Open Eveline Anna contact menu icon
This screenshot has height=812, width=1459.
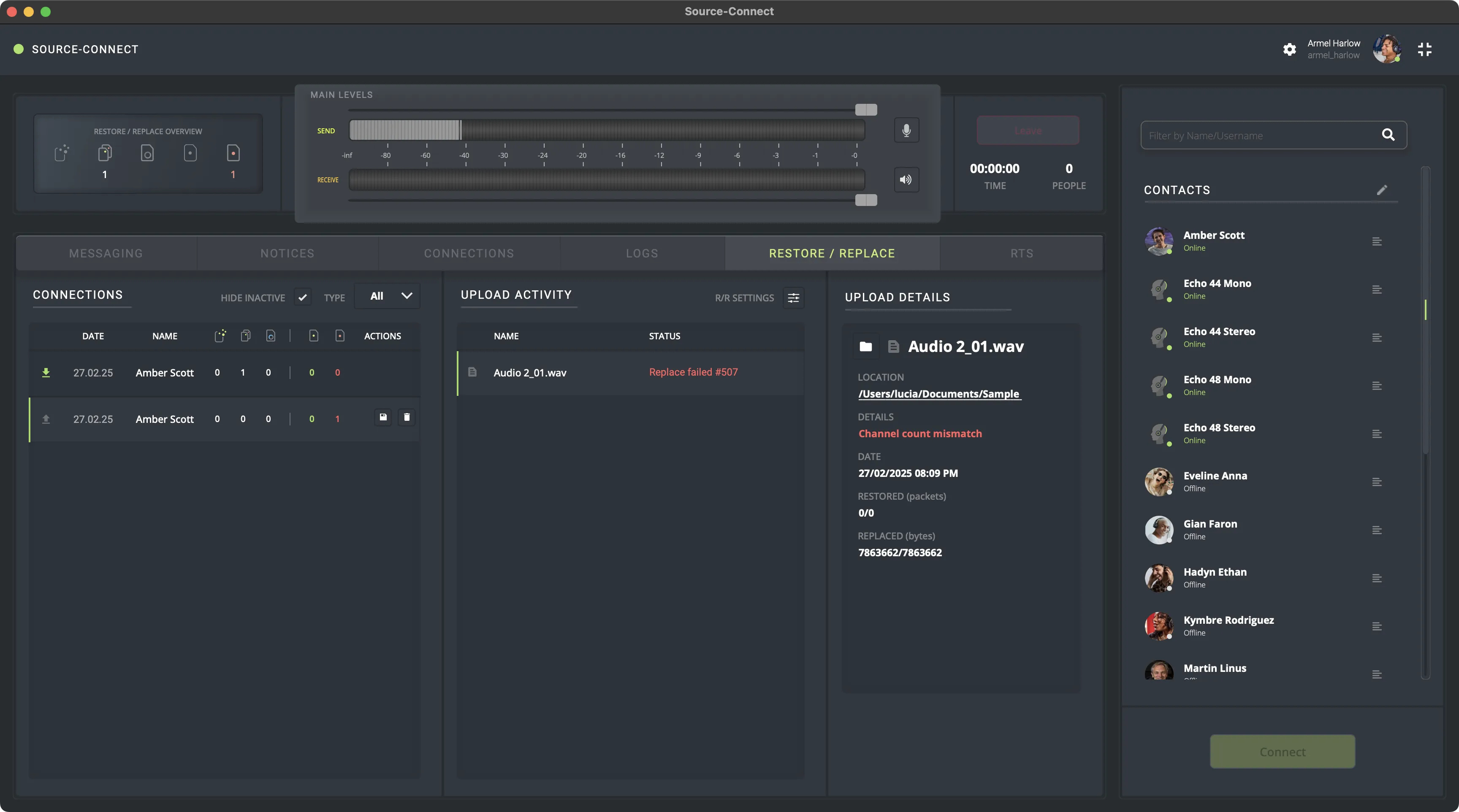point(1377,482)
